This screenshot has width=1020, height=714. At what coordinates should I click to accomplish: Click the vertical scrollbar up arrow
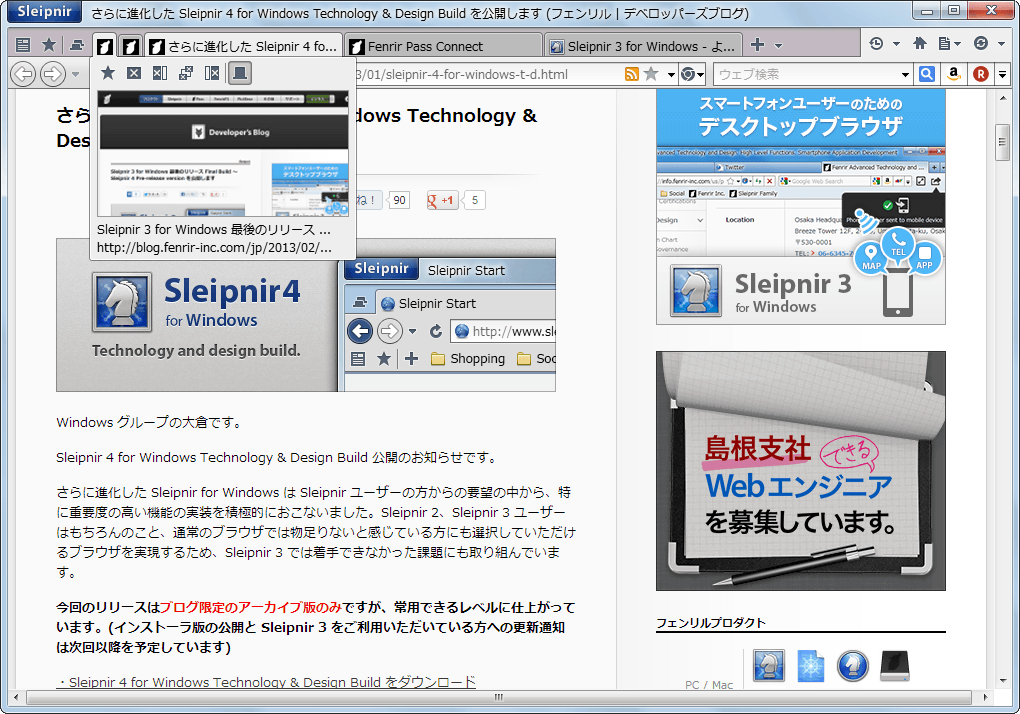point(1002,98)
